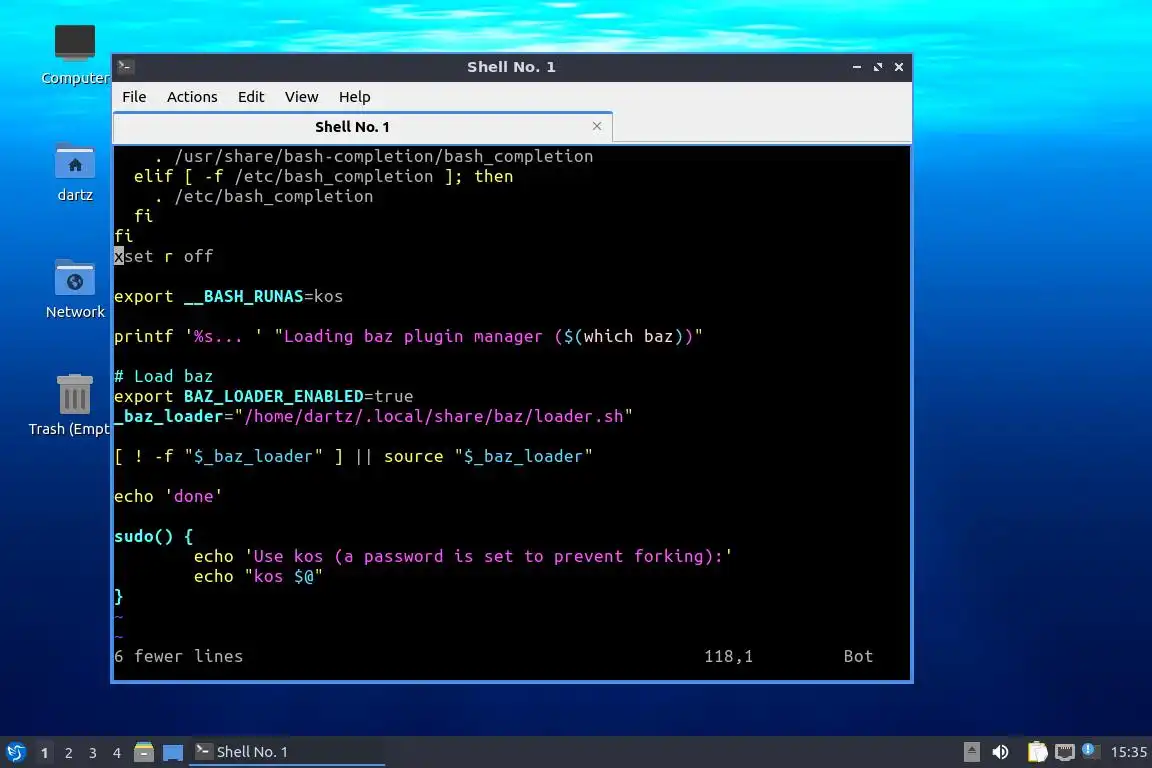Click the '6 fewer lines' status message
Image resolution: width=1152 pixels, height=768 pixels.
click(x=179, y=656)
